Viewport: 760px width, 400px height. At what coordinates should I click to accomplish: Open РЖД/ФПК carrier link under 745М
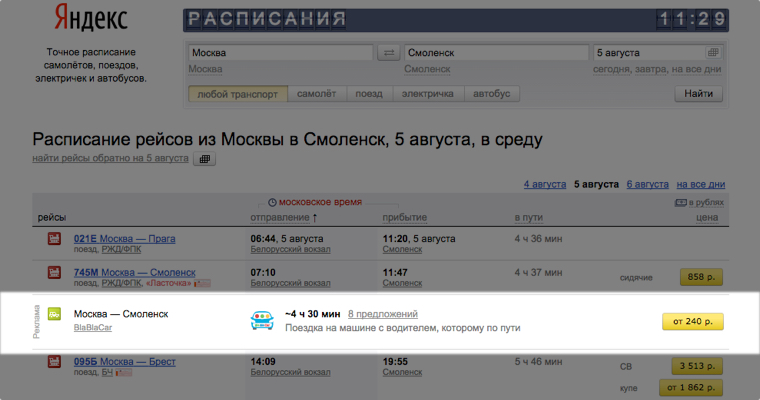(x=121, y=283)
